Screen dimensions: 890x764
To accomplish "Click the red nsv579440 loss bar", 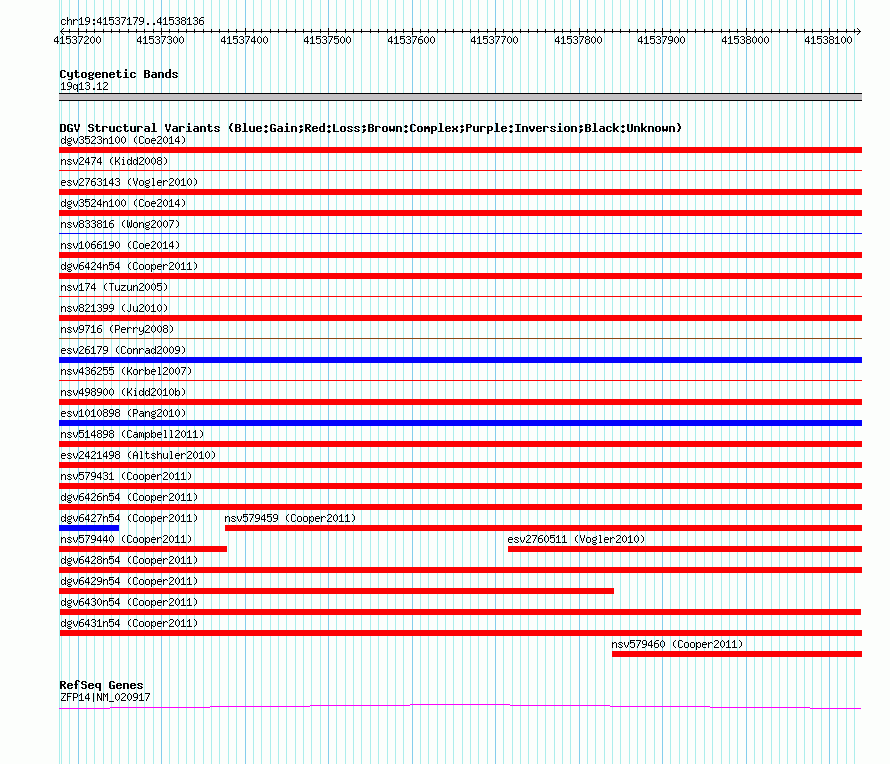I will click(x=143, y=549).
